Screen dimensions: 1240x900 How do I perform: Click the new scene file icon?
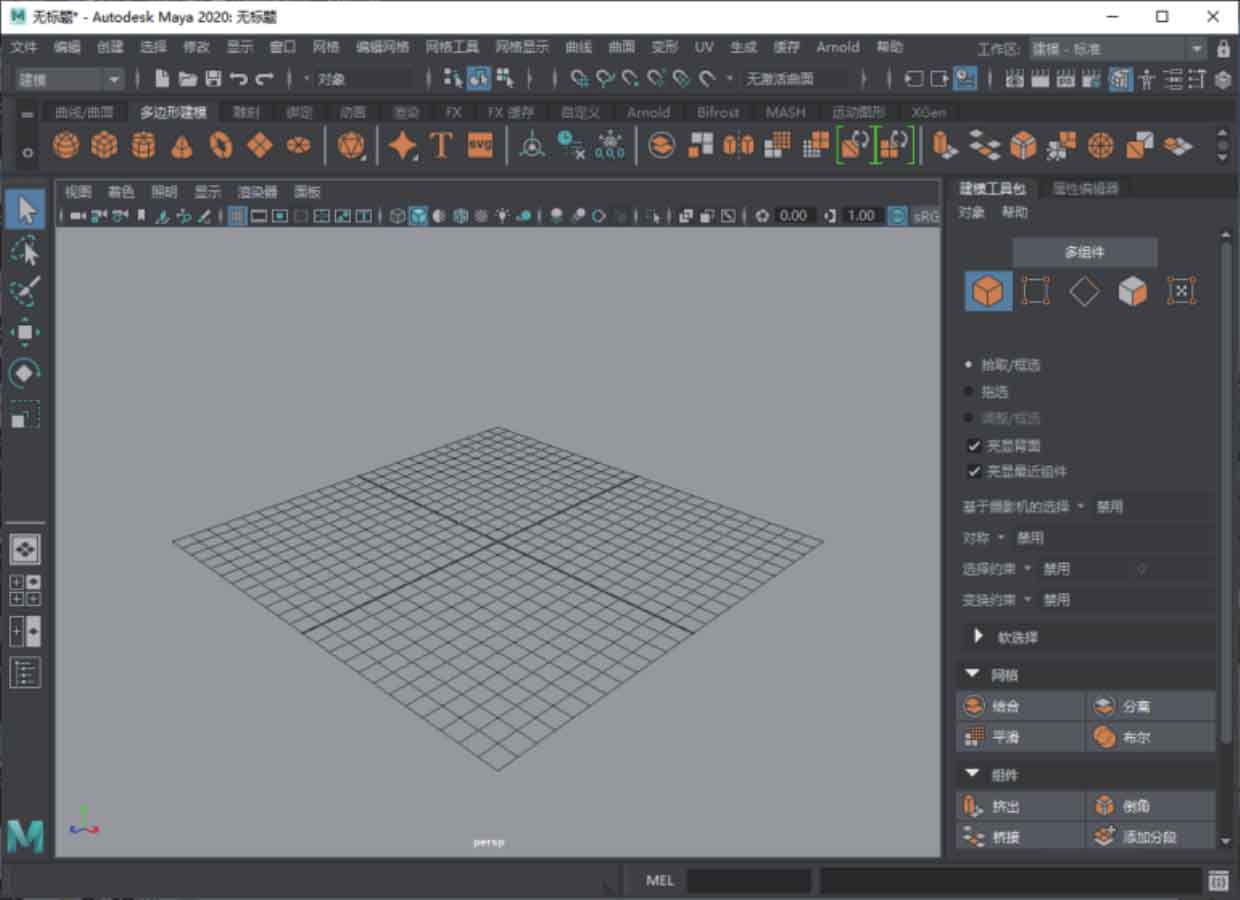point(162,78)
